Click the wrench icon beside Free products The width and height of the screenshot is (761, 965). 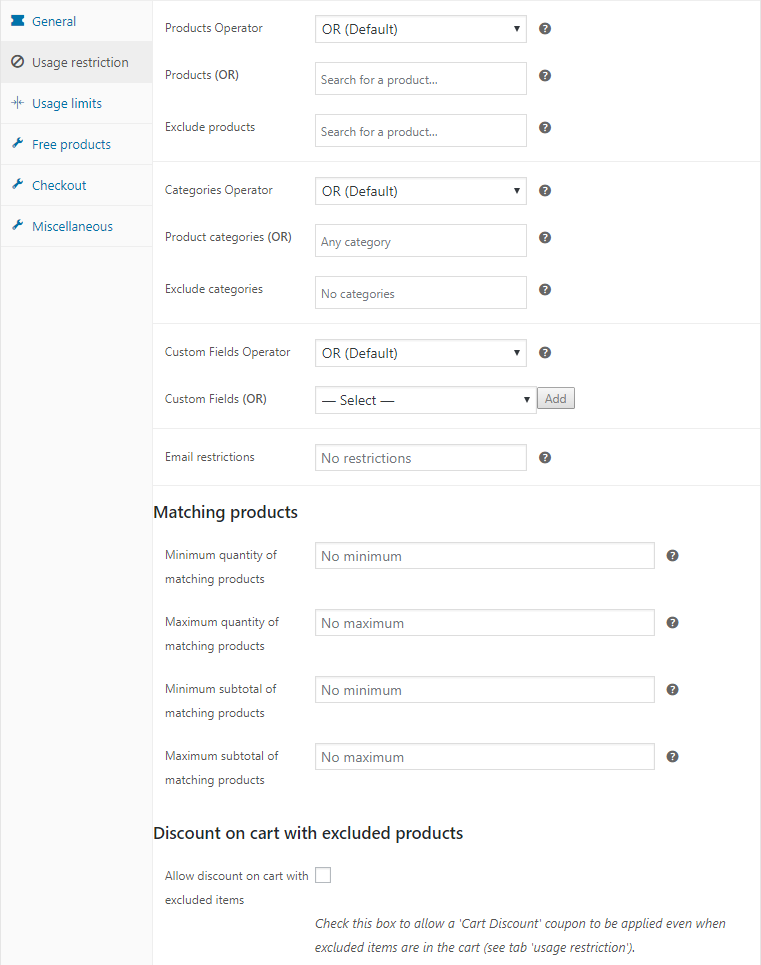[x=18, y=143]
